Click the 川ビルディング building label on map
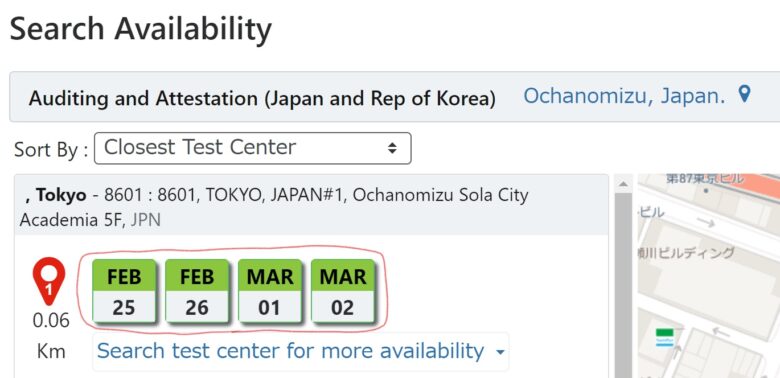This screenshot has width=780, height=378. [x=686, y=253]
